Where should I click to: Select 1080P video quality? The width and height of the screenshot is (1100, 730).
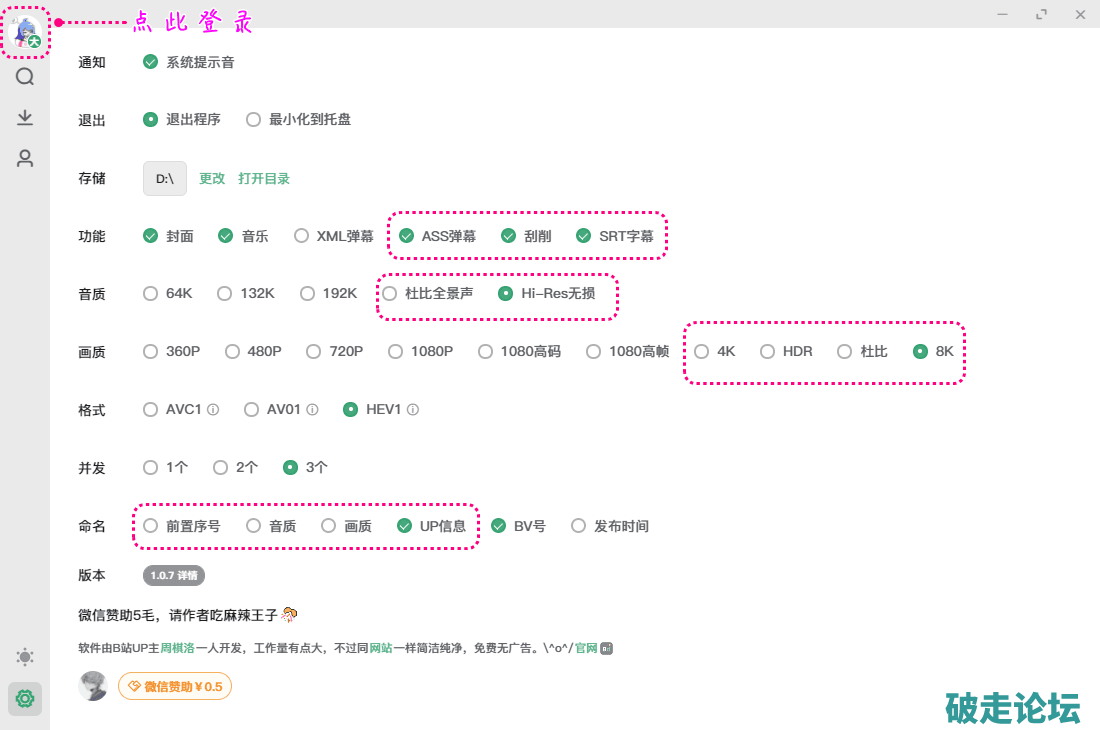click(395, 352)
